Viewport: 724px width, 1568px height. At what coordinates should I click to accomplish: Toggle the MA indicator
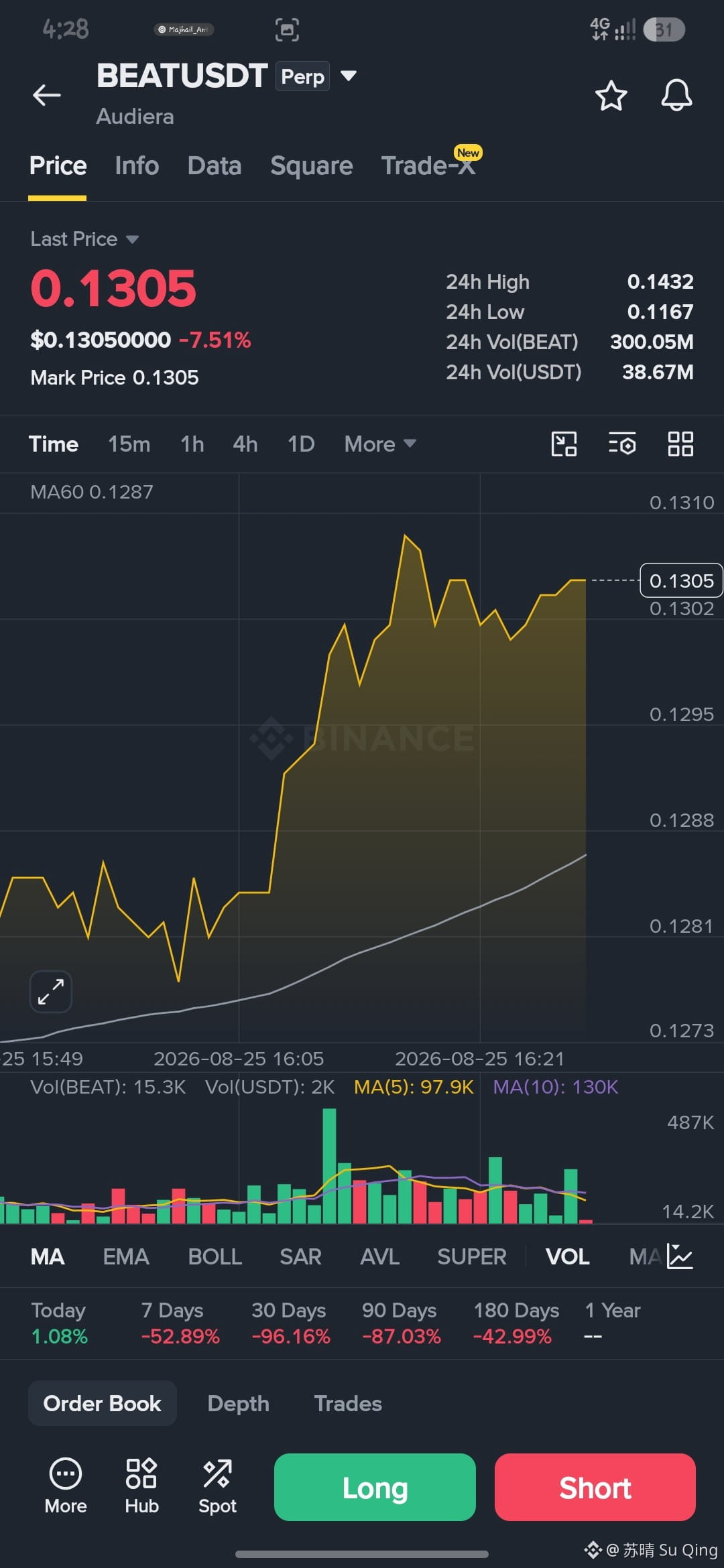pos(48,1256)
